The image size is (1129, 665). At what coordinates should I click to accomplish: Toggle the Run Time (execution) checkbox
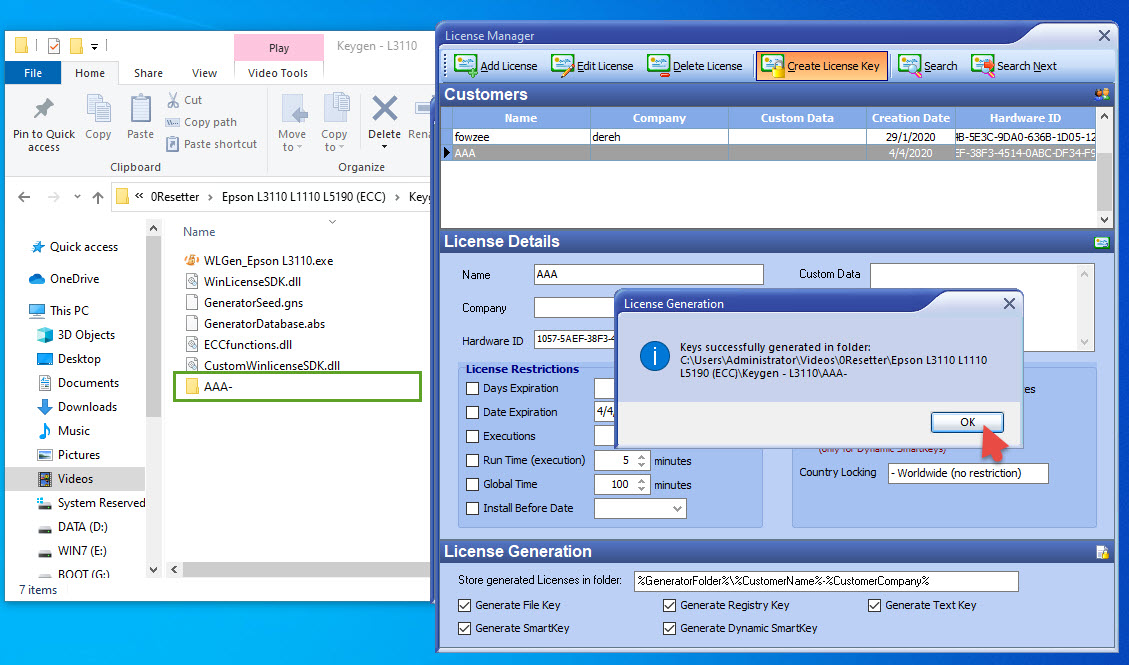coord(472,461)
